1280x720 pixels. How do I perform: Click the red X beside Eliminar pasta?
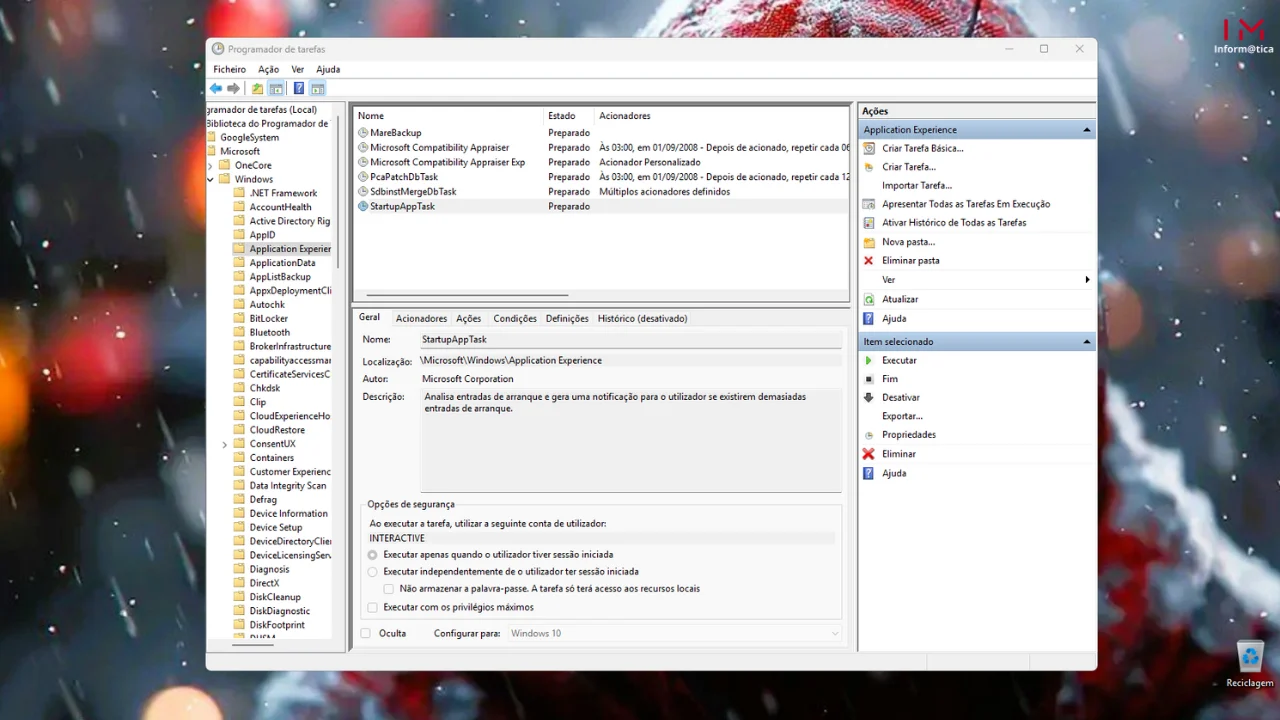[869, 261]
